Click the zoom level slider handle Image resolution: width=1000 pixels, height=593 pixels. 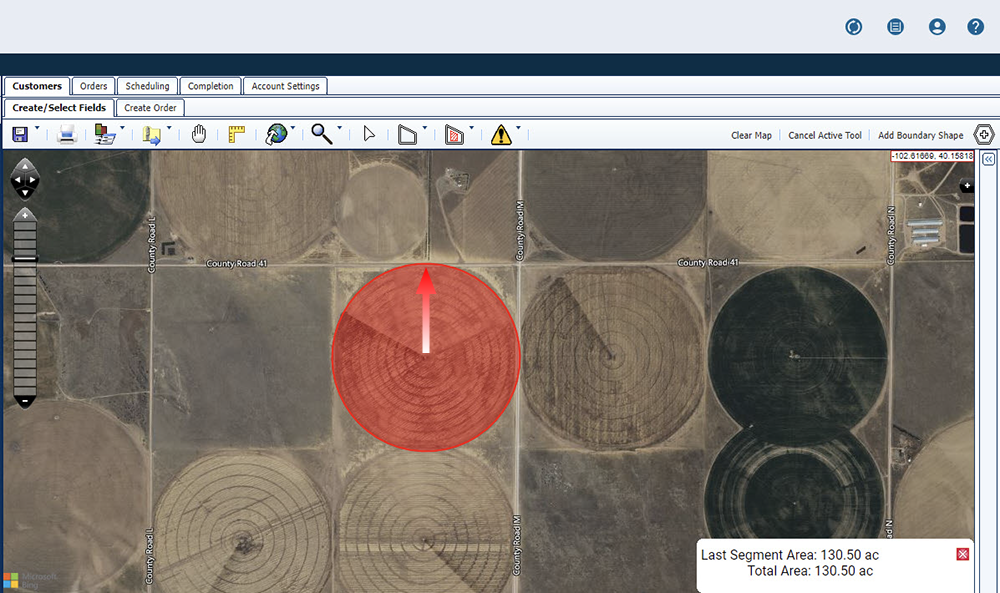tap(25, 259)
